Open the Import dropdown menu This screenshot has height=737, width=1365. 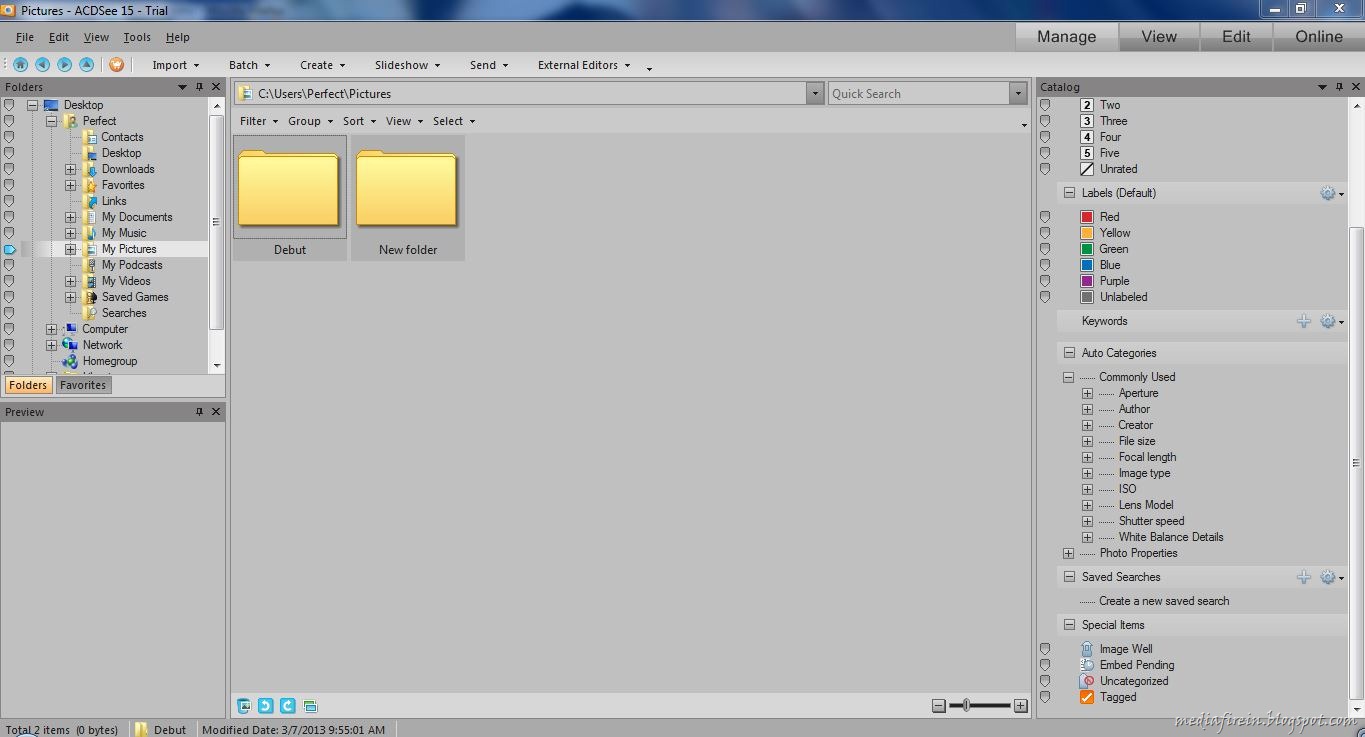pos(176,65)
